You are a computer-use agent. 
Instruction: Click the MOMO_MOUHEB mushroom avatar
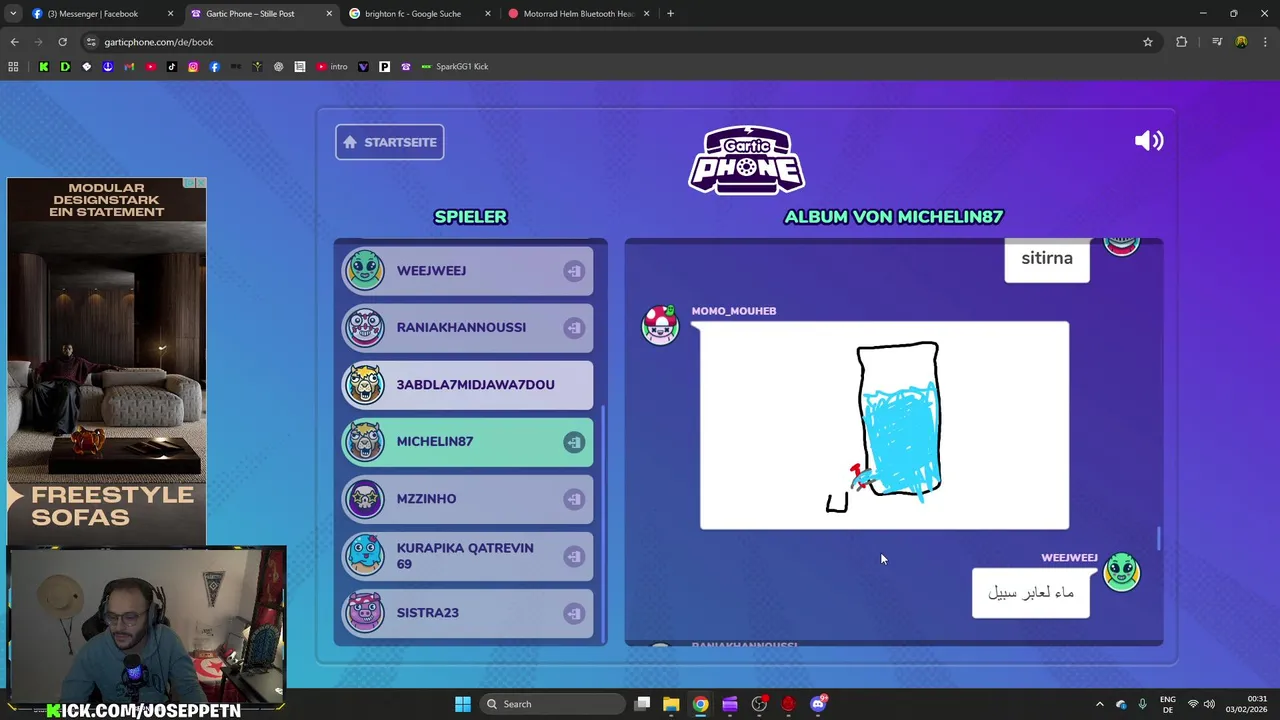click(x=660, y=325)
